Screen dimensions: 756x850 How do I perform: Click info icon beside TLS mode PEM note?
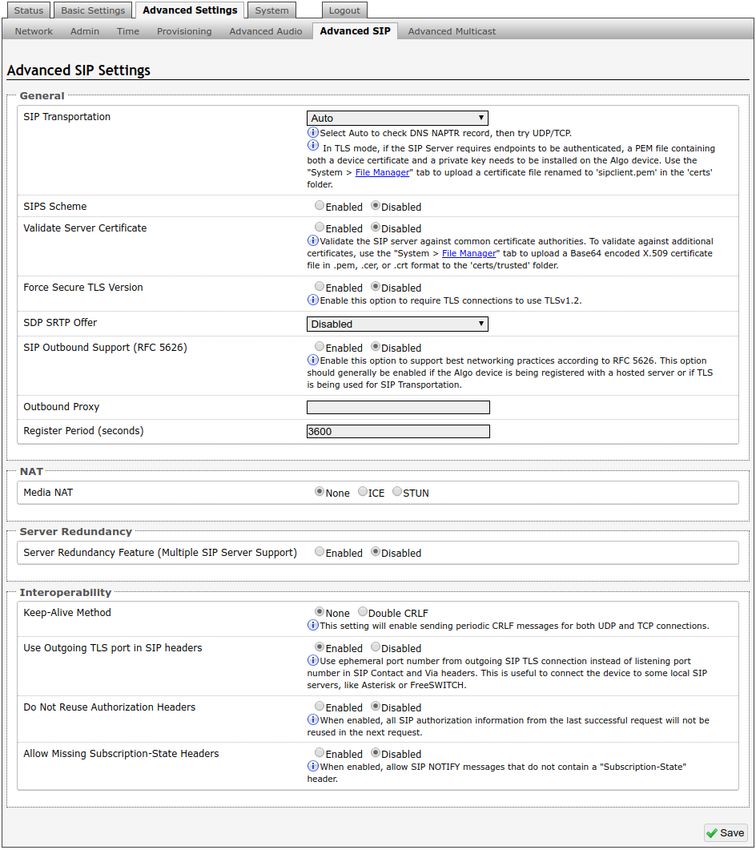point(313,145)
